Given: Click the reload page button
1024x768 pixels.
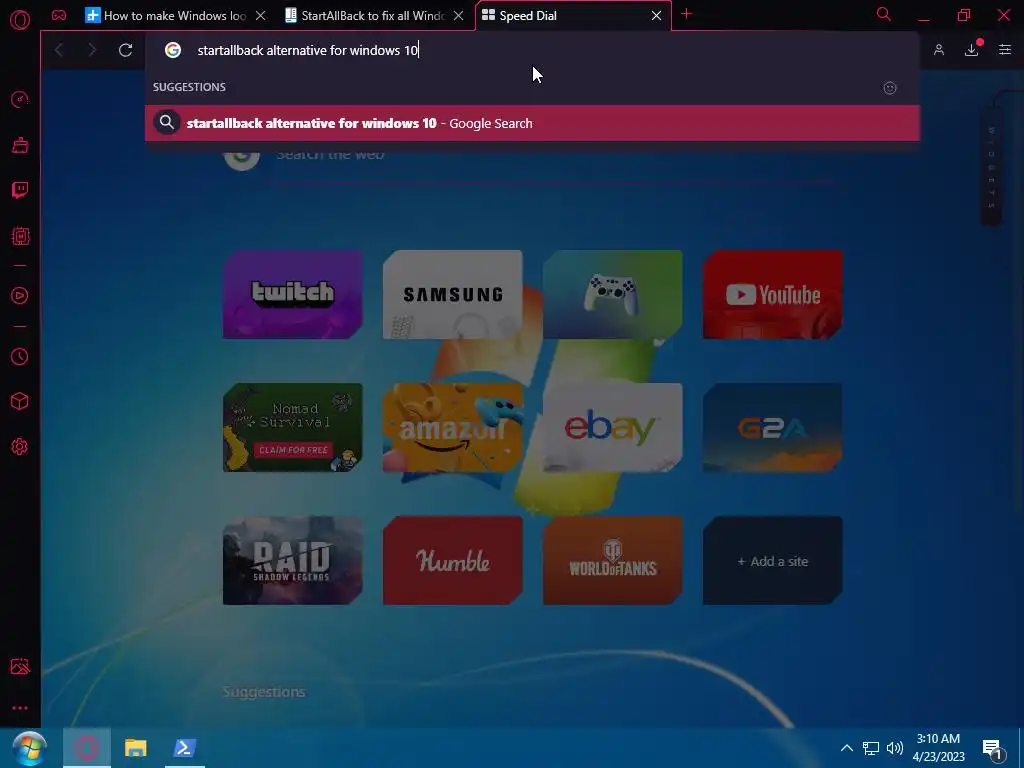Looking at the screenshot, I should (125, 50).
